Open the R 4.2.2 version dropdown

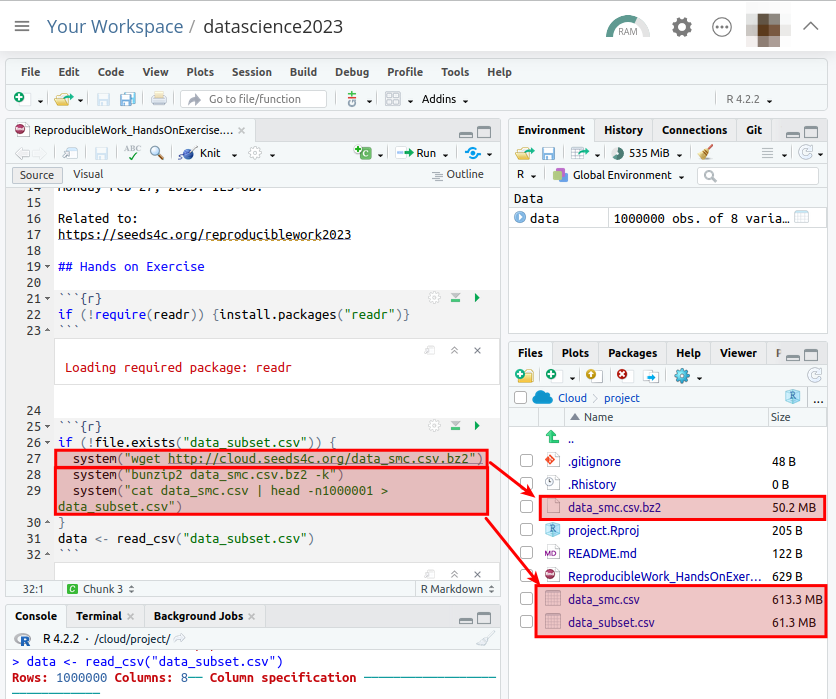point(749,99)
